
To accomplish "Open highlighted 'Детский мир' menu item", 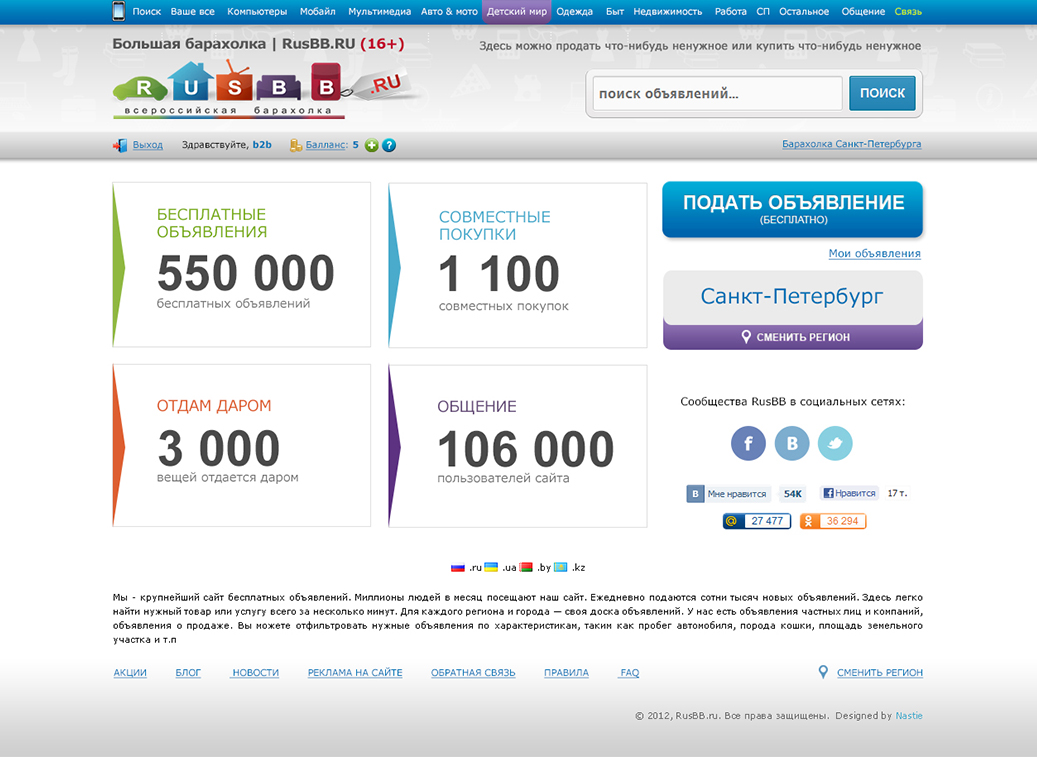I will pos(517,11).
